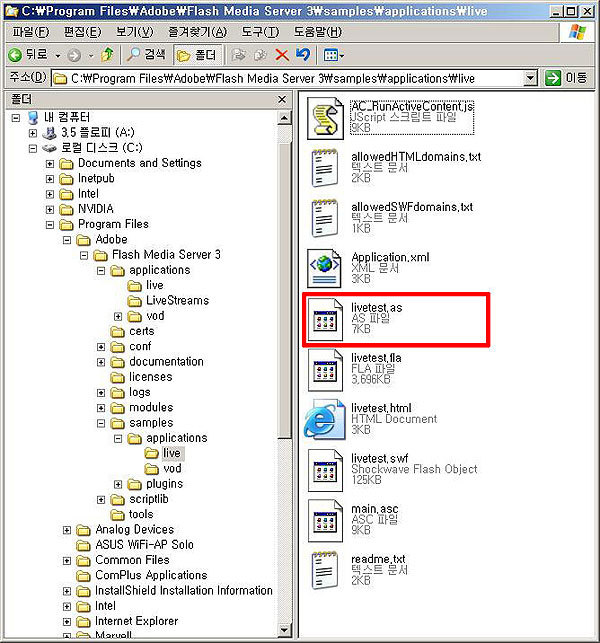Viewport: 600px width, 643px height.
Task: Click the forward navigation arrow icon
Action: (74, 55)
